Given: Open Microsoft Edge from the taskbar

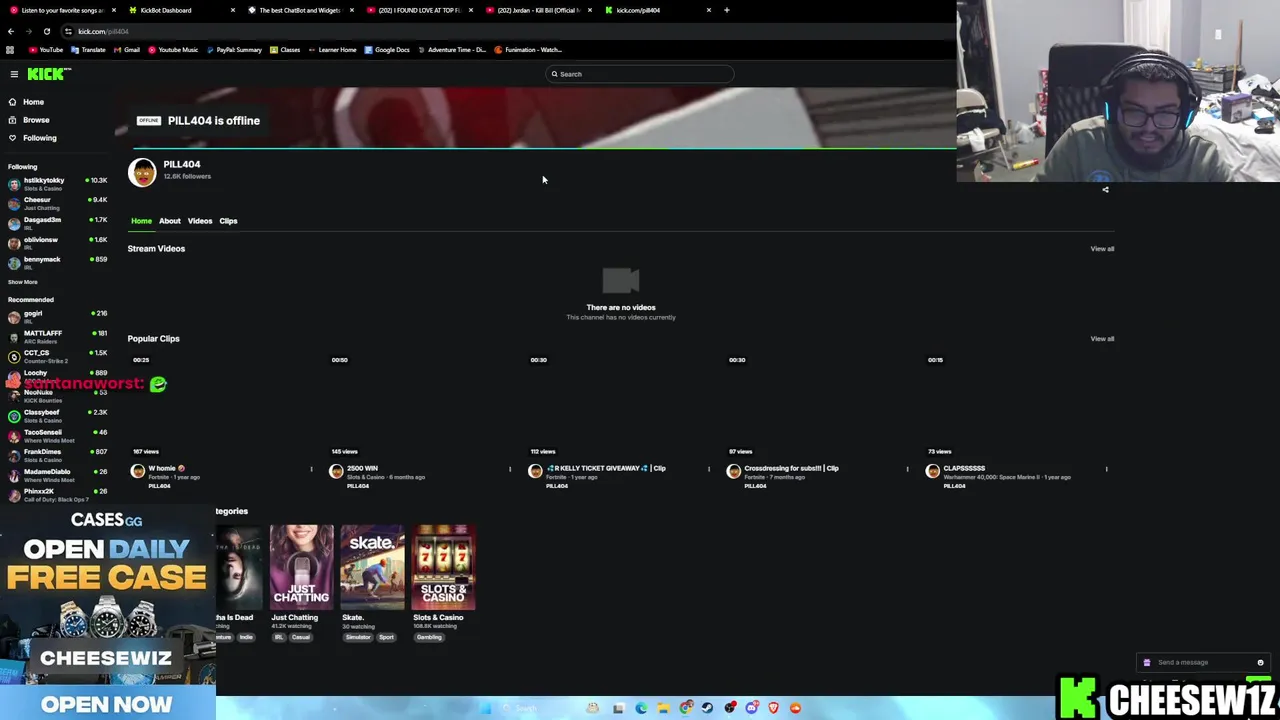Looking at the screenshot, I should [x=641, y=708].
